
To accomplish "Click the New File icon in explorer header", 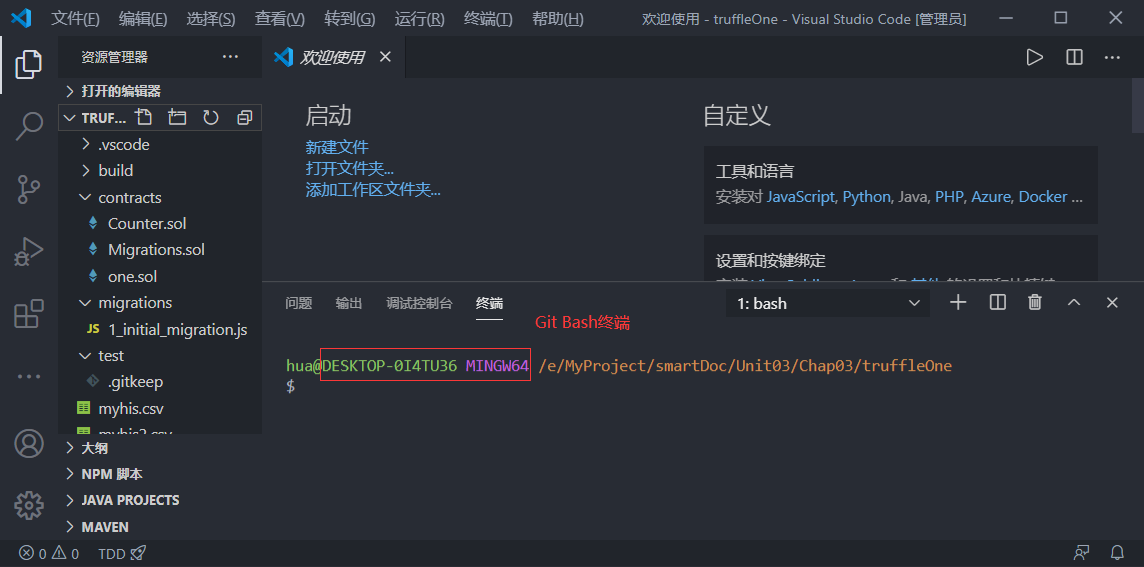I will point(144,117).
